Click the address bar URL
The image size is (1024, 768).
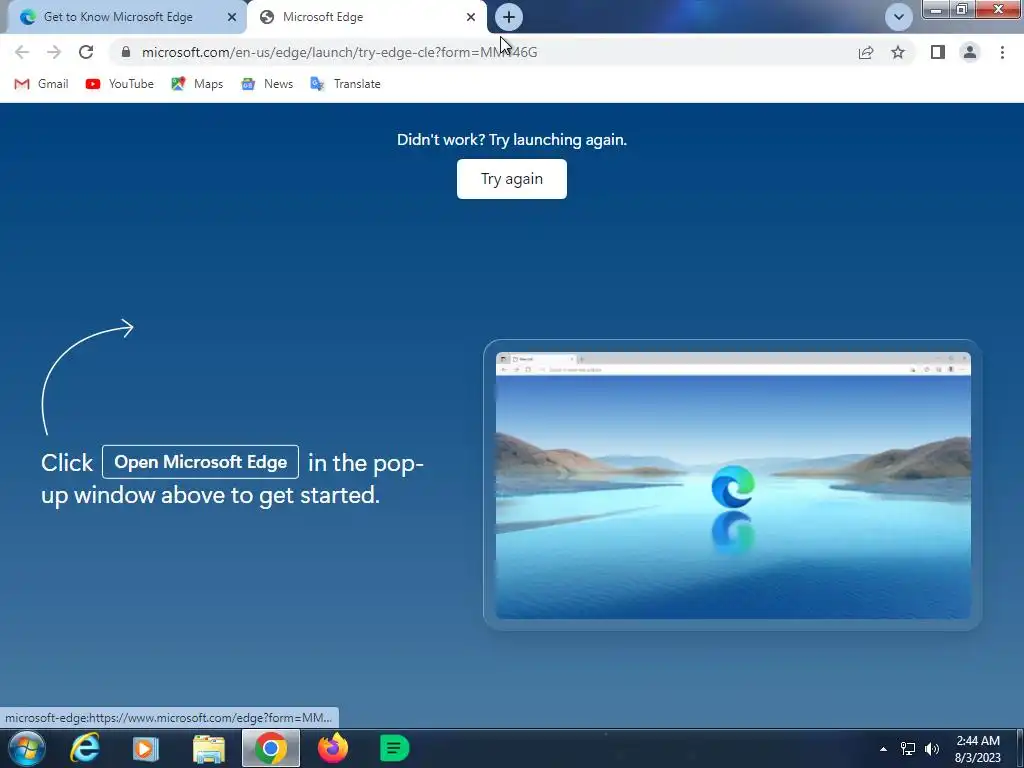(340, 52)
